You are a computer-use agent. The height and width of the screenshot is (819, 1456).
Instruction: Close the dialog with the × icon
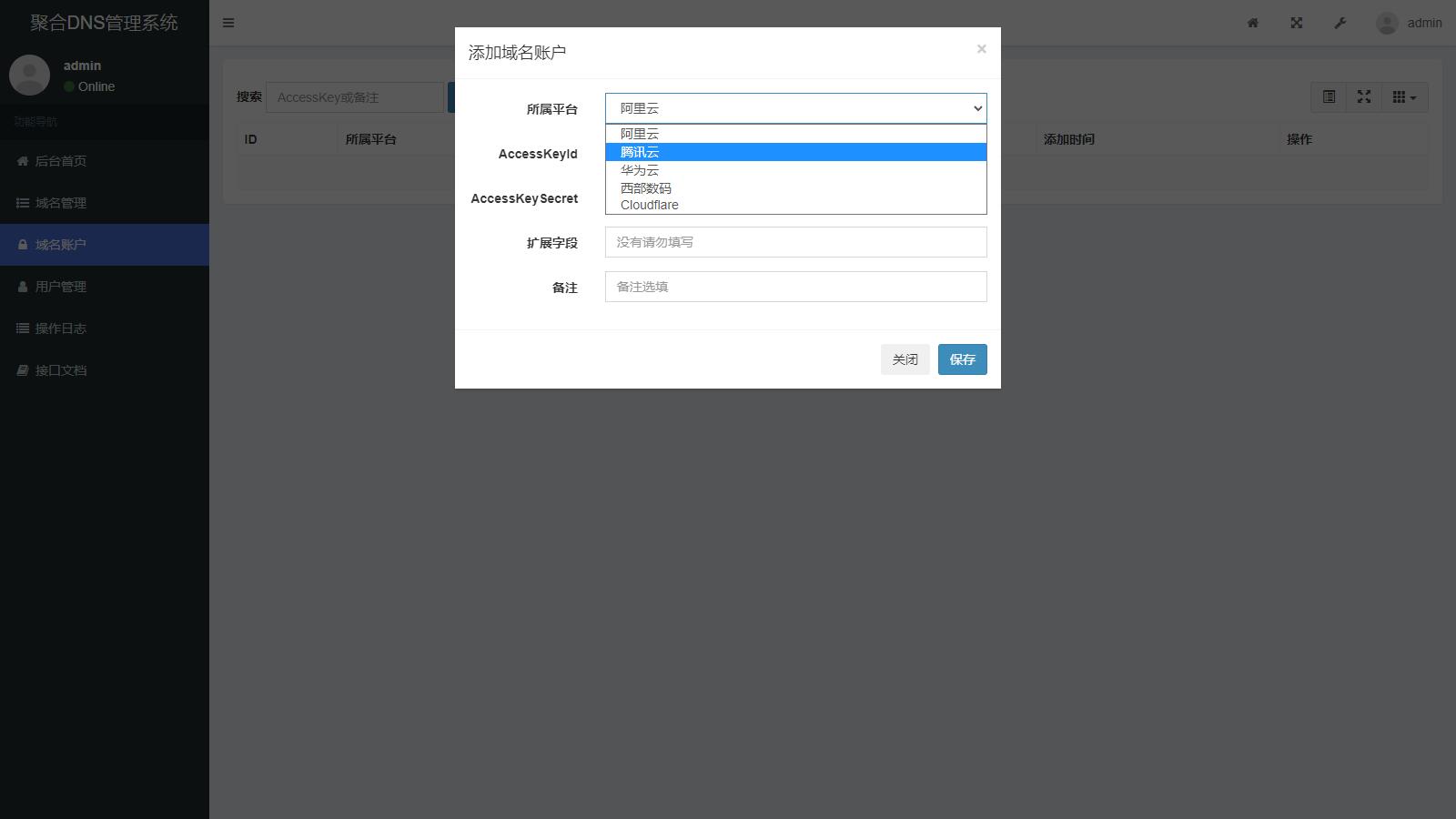(981, 49)
